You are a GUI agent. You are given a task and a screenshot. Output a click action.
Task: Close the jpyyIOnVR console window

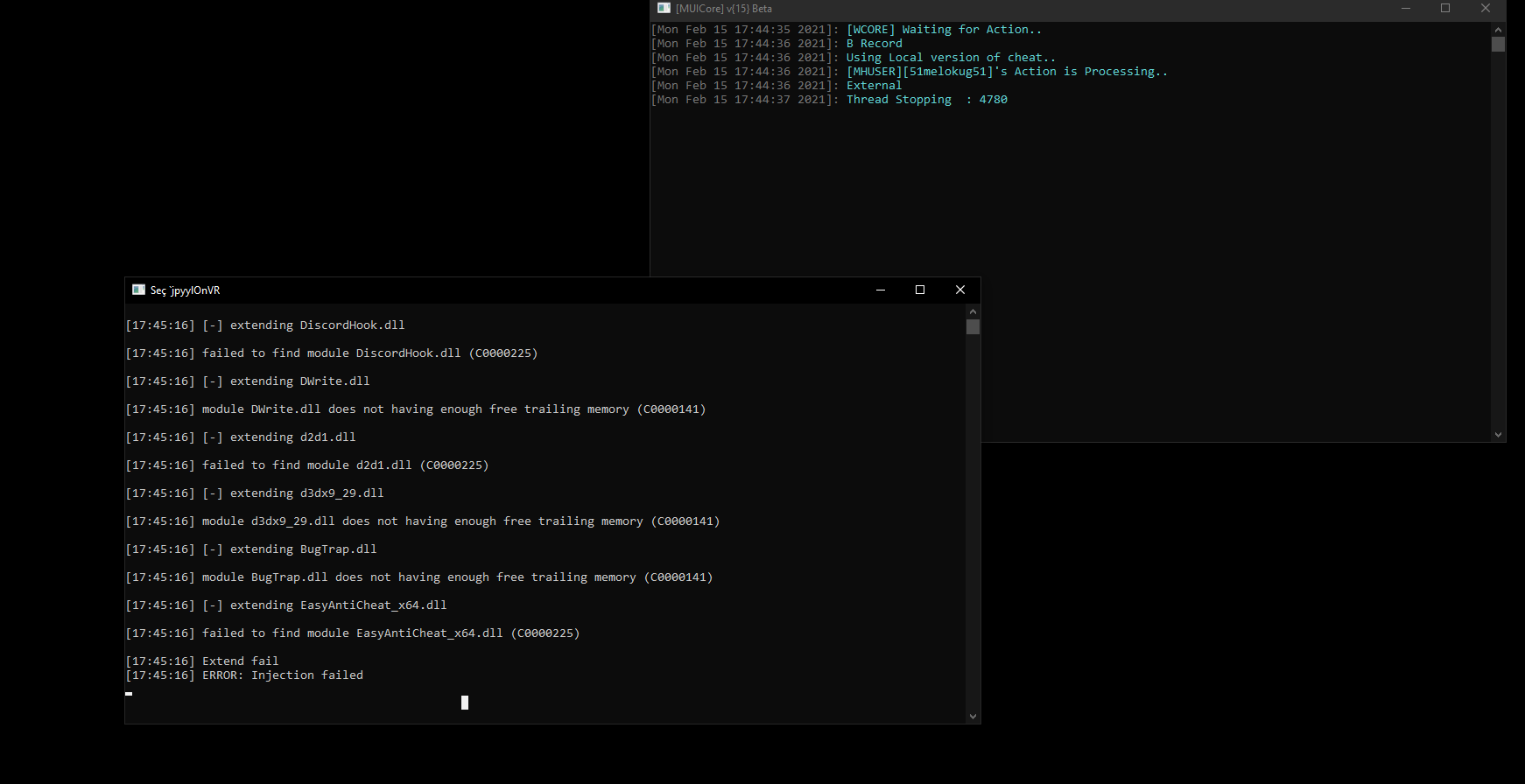click(x=960, y=290)
